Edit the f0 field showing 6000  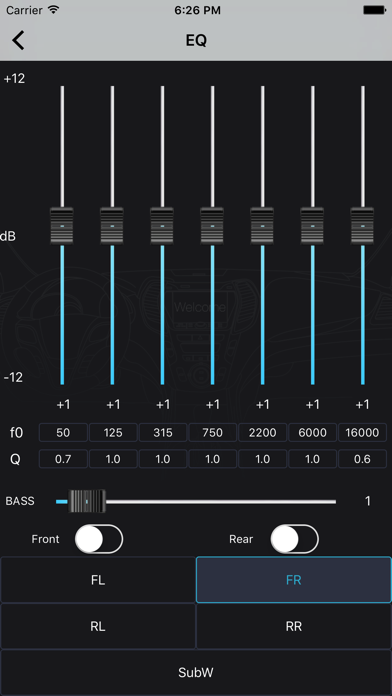[313, 432]
